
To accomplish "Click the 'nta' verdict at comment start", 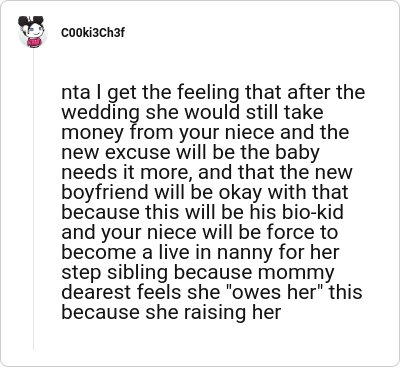I will tap(76, 93).
